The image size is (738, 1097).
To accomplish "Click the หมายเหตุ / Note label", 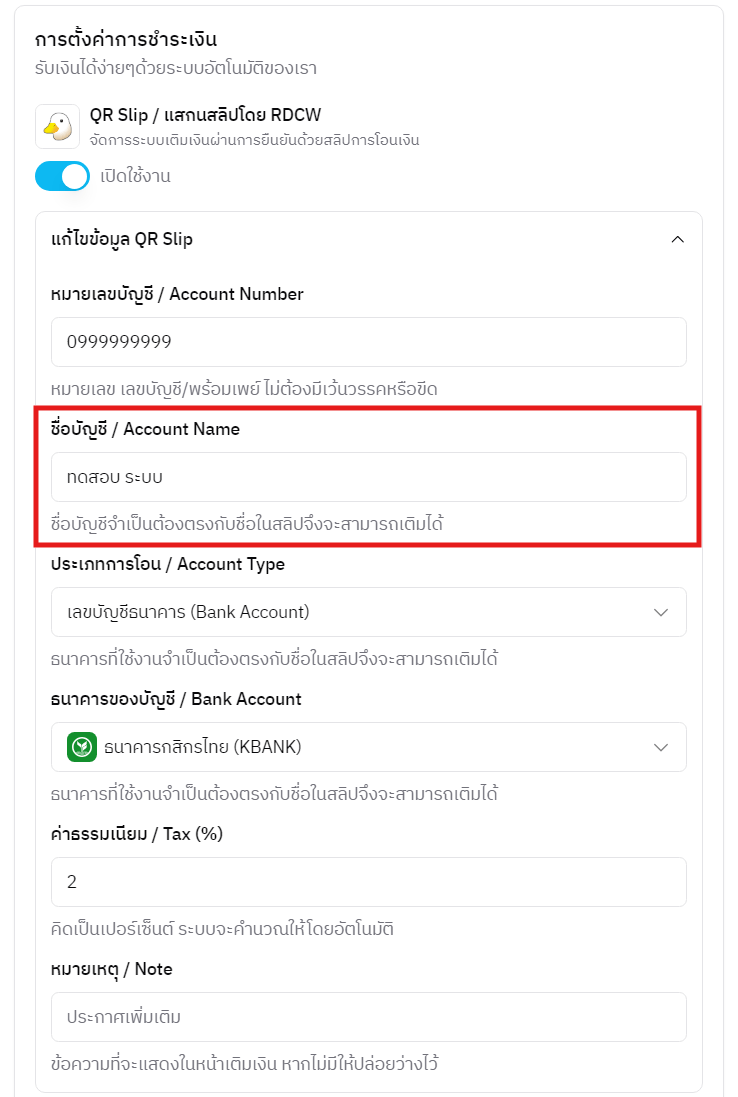I will 113,968.
